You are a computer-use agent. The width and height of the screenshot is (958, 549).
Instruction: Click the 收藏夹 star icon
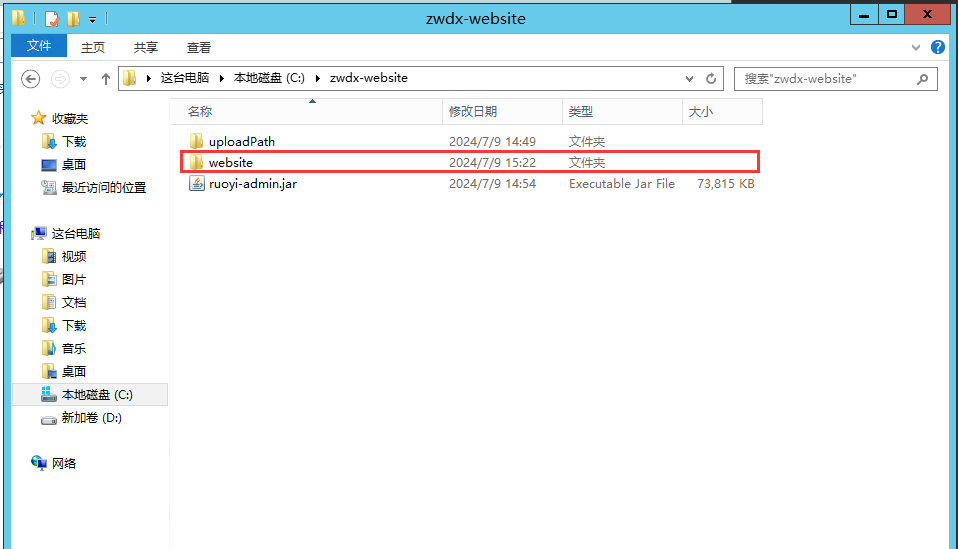point(38,118)
